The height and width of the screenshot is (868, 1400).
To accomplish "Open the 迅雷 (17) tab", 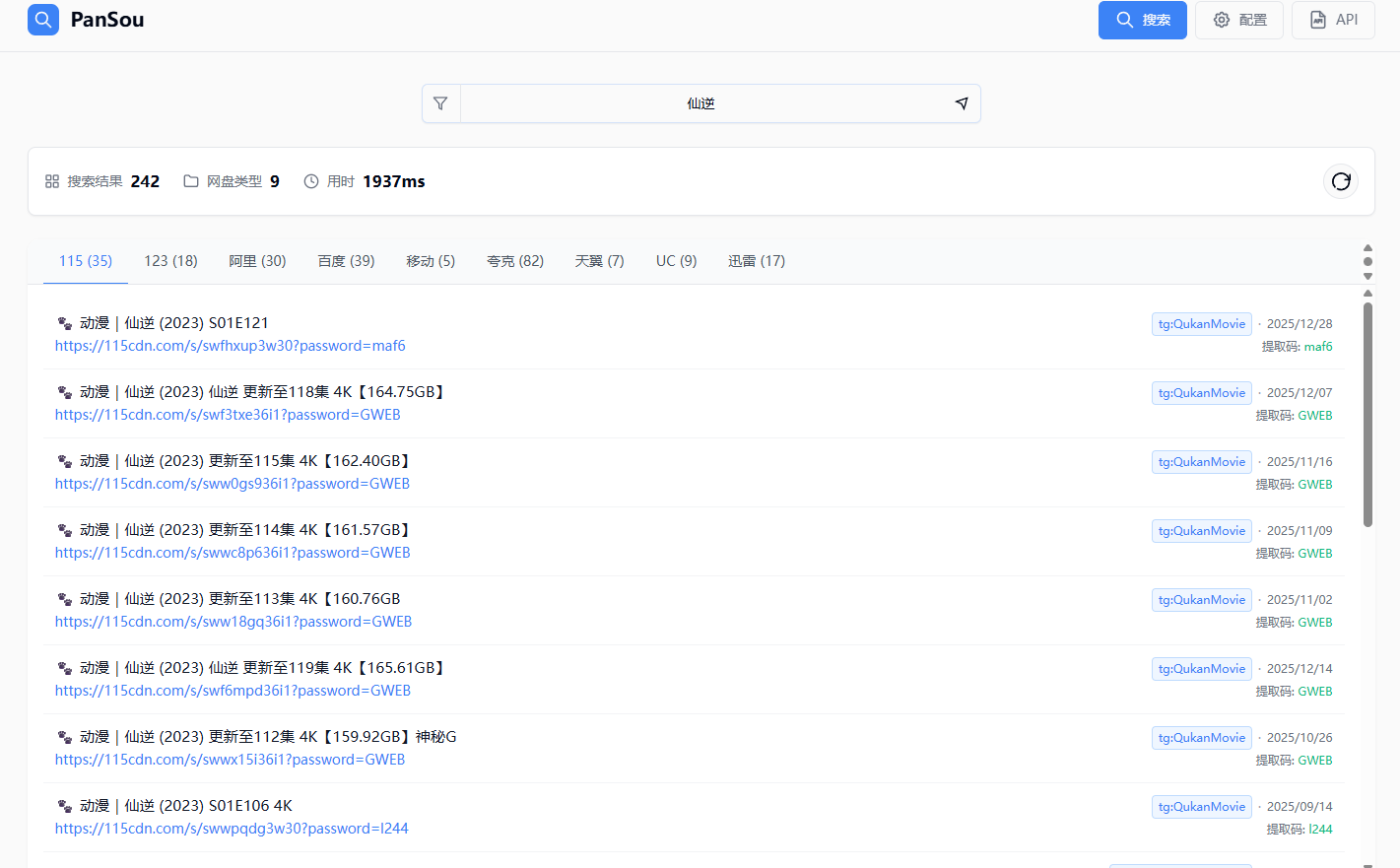I will click(756, 261).
